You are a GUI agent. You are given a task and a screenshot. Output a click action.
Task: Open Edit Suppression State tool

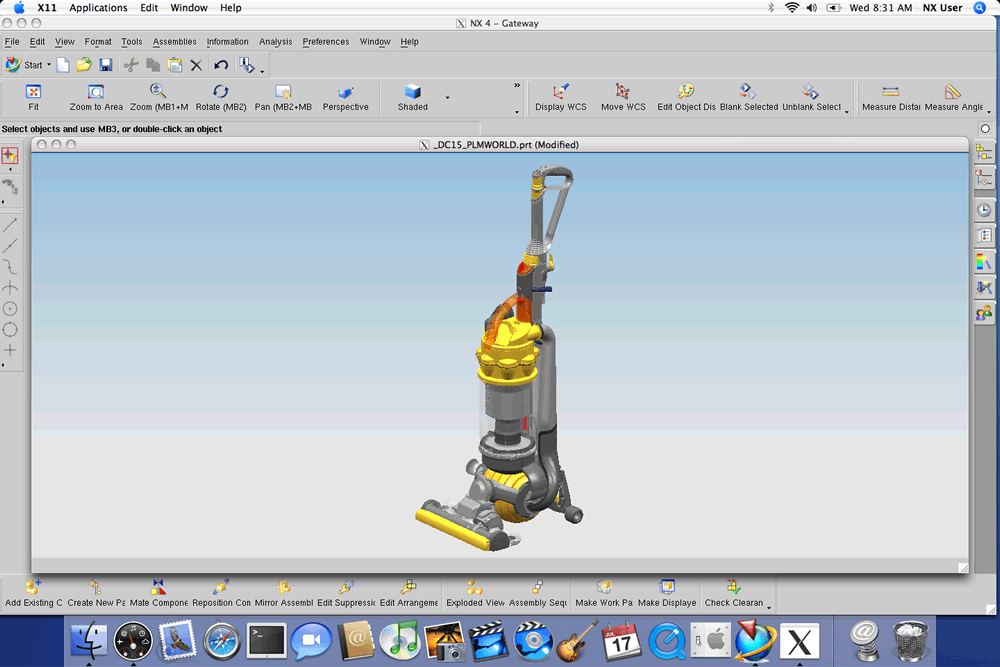(x=346, y=587)
